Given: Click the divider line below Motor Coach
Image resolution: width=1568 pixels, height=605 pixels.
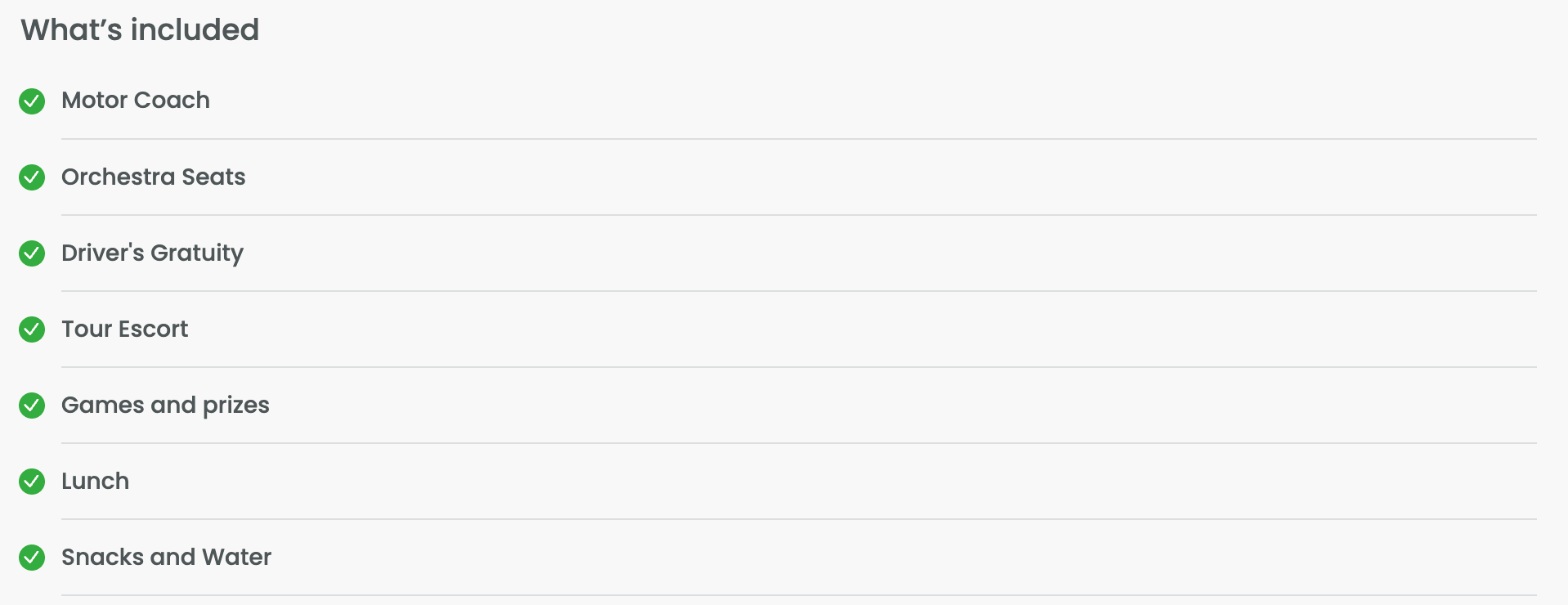Looking at the screenshot, I should click(x=799, y=139).
